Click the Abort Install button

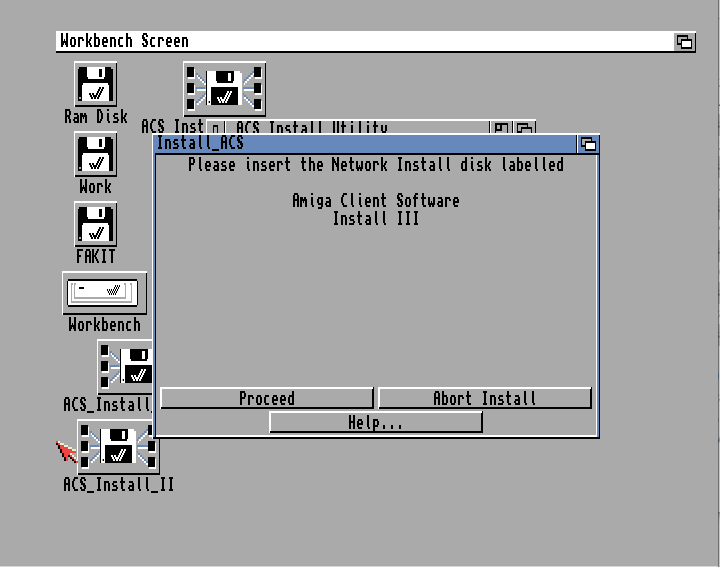(x=484, y=398)
